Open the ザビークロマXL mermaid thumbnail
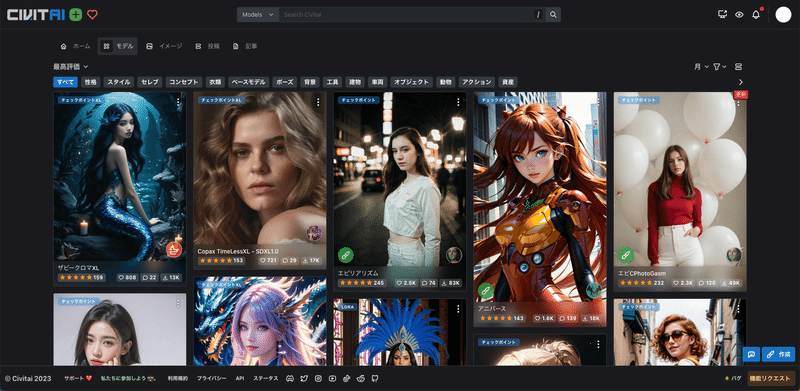This screenshot has width=800, height=391. click(119, 176)
